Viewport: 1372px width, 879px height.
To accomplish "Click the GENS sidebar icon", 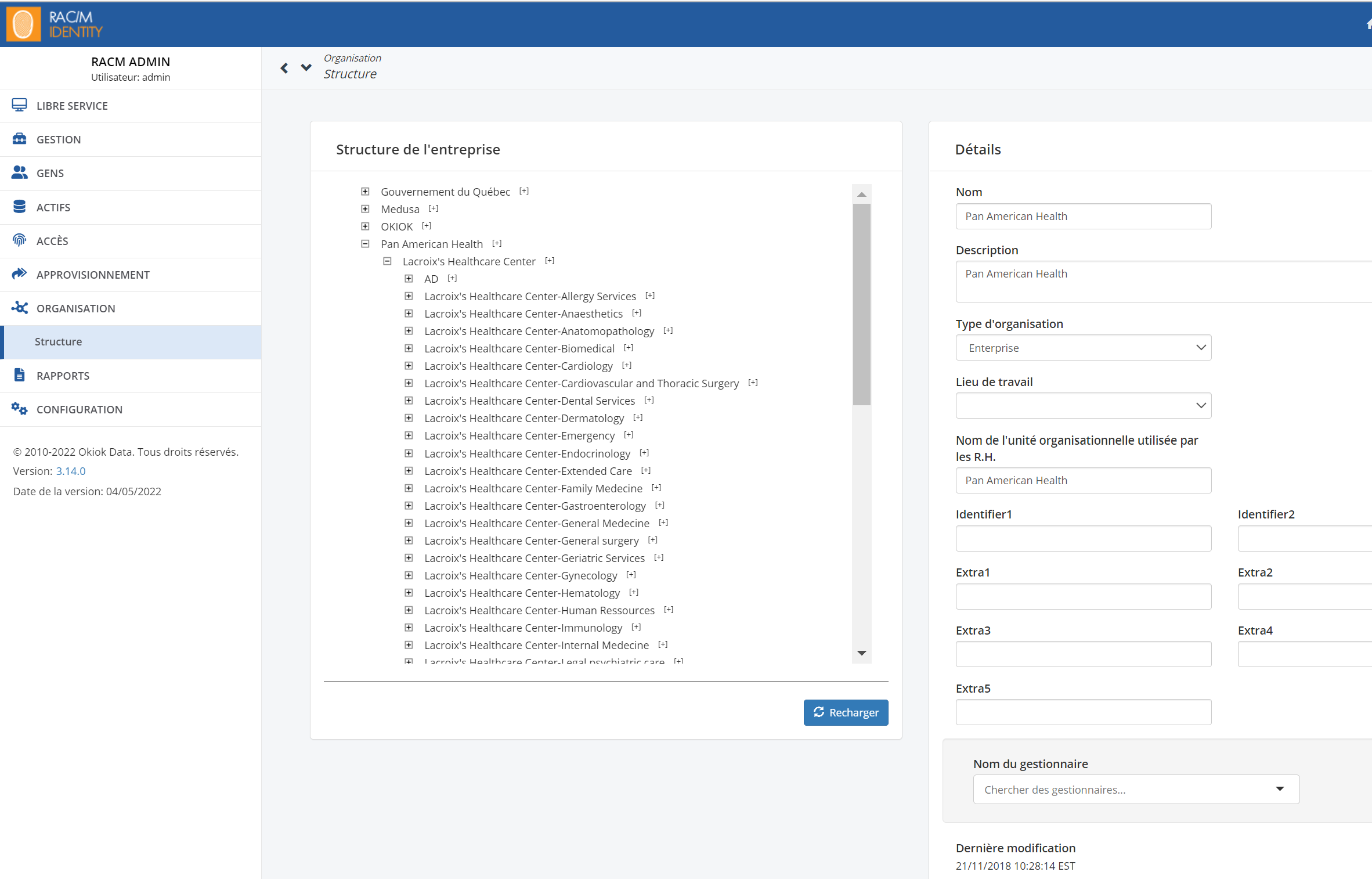I will [22, 173].
